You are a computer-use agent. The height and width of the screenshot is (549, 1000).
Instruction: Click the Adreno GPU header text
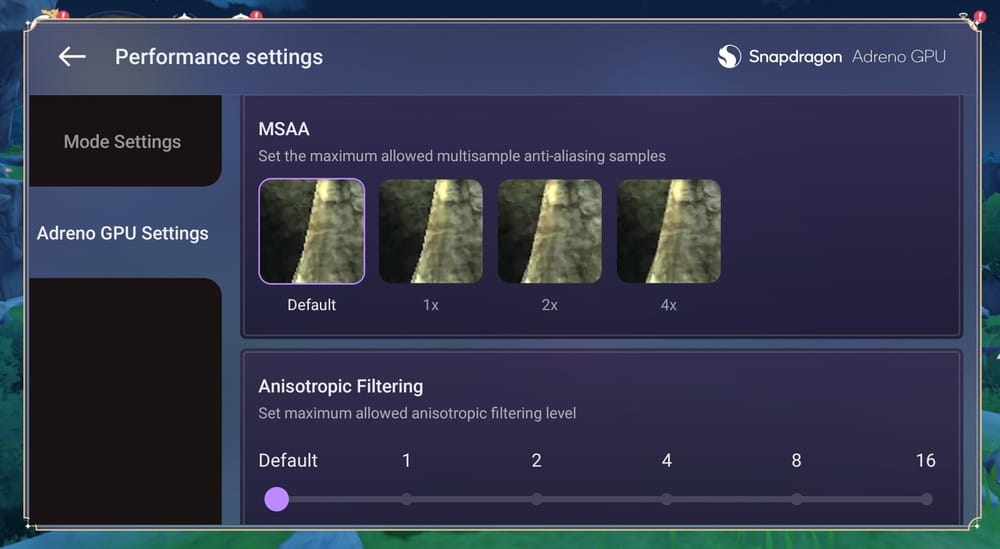pos(899,57)
